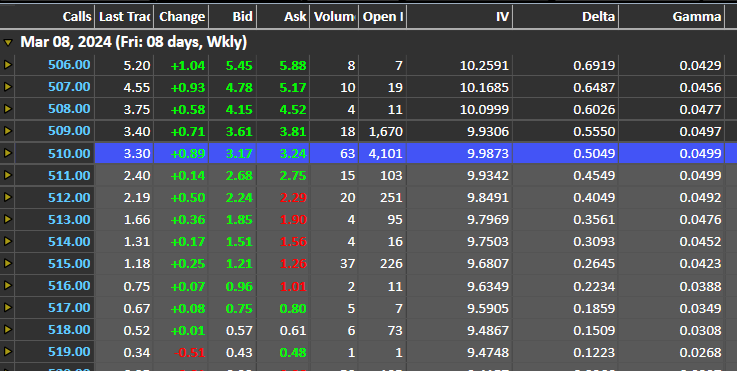The width and height of the screenshot is (737, 371).
Task: Sort by the Last Trade column header
Action: point(124,16)
